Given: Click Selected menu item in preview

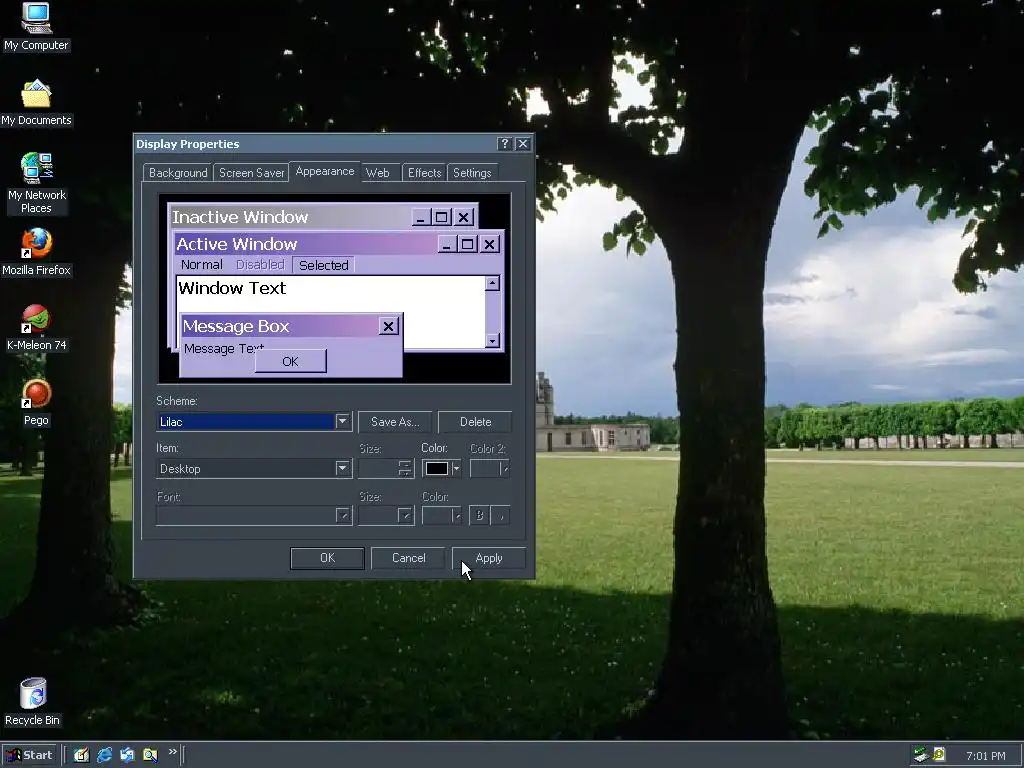Looking at the screenshot, I should point(323,265).
